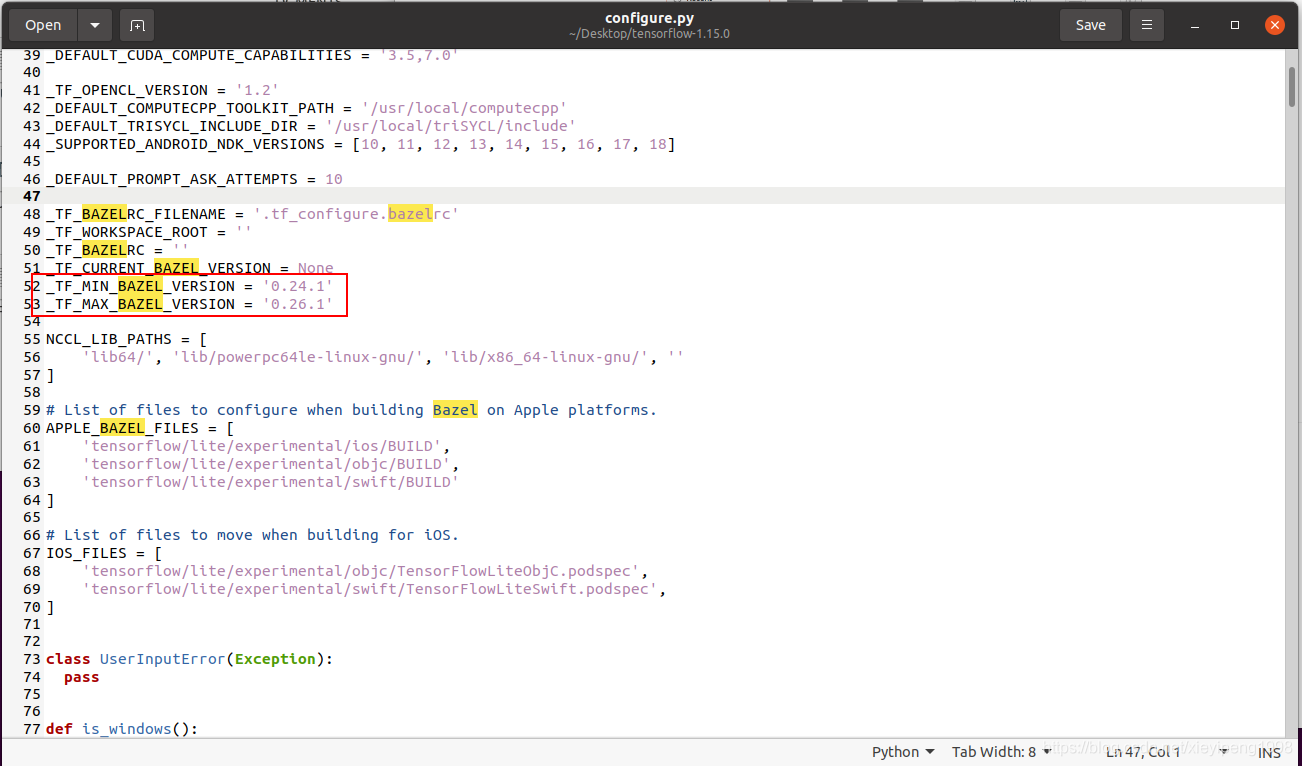The width and height of the screenshot is (1302, 766).
Task: Click _TF_OPENCL_VERSION on line 41
Action: pos(127,90)
